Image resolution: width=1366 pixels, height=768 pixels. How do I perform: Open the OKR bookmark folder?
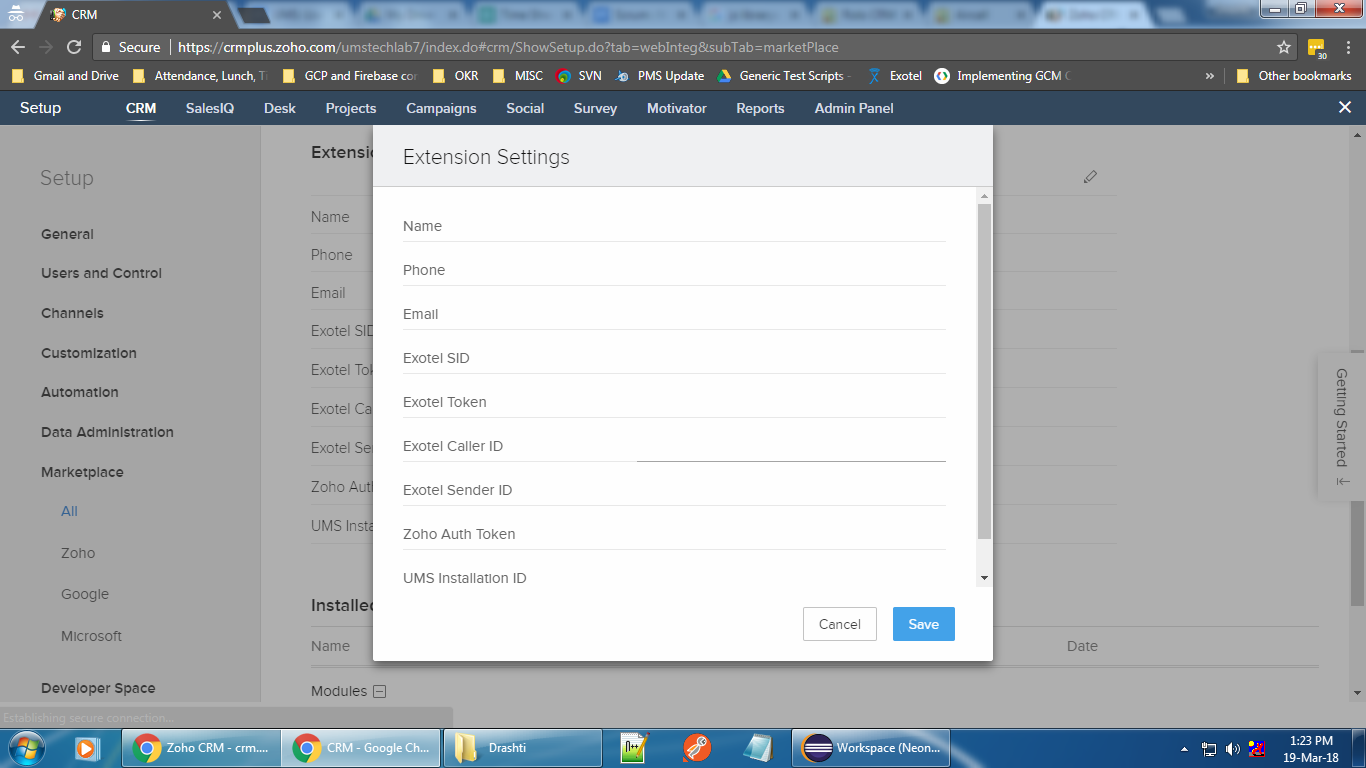(x=456, y=76)
